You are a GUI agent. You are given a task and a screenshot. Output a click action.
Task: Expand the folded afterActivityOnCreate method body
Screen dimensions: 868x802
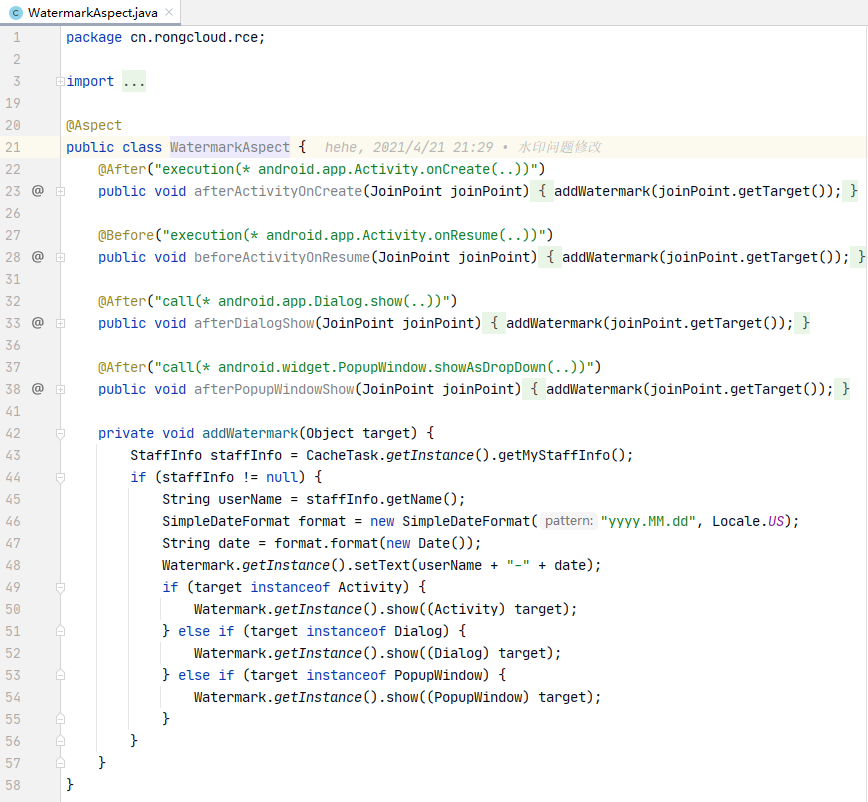60,192
